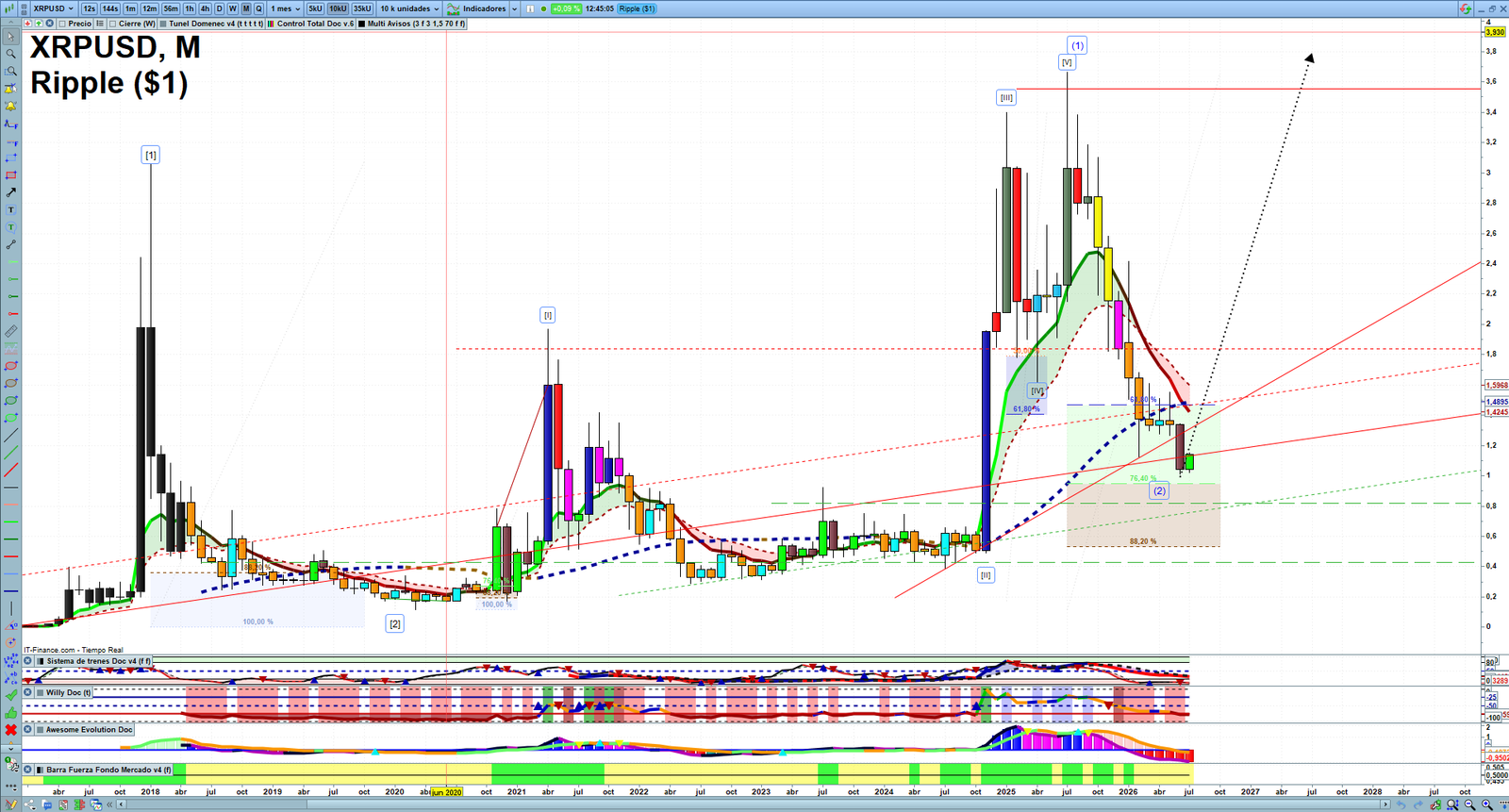
Task: Open the '10 k unidades' dropdown
Action: (x=409, y=8)
